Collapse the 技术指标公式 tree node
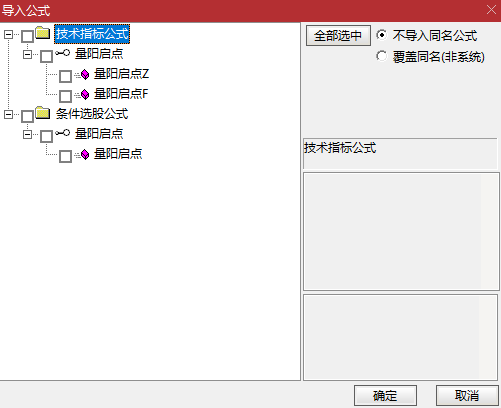 pos(8,34)
